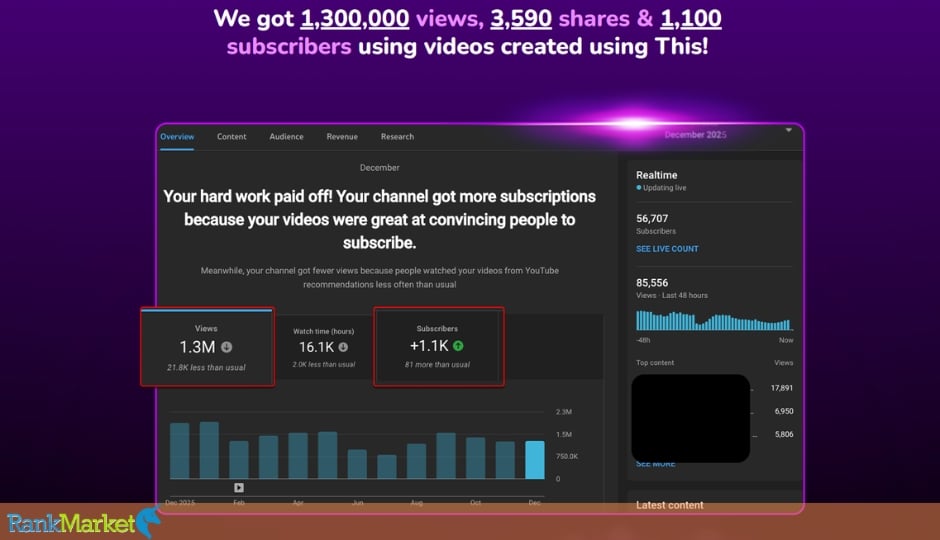
Task: Click the Views down-arrow indicator icon
Action: pos(227,347)
